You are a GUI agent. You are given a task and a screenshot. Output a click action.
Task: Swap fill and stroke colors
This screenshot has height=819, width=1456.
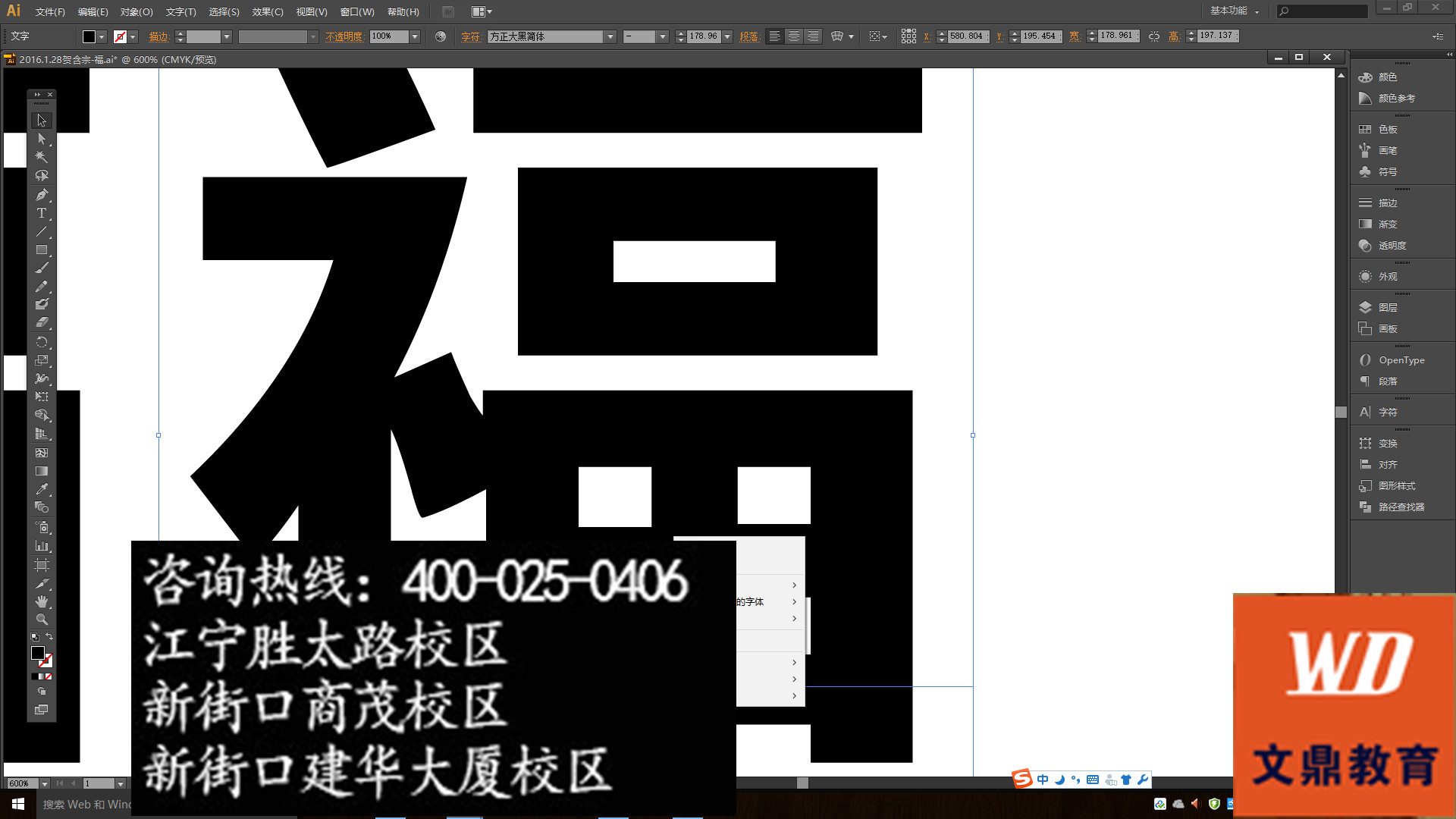49,637
